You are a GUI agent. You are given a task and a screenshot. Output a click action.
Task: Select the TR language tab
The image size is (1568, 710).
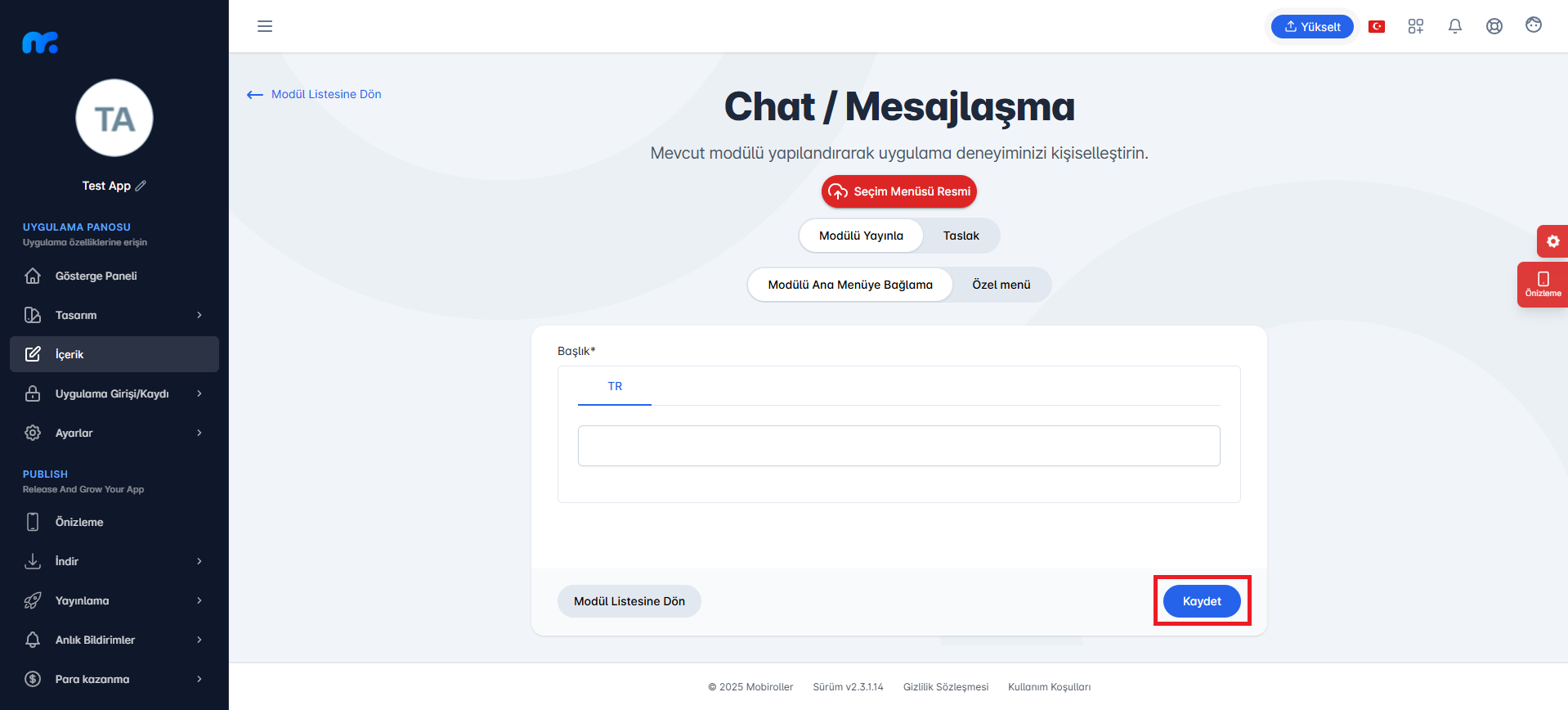615,386
